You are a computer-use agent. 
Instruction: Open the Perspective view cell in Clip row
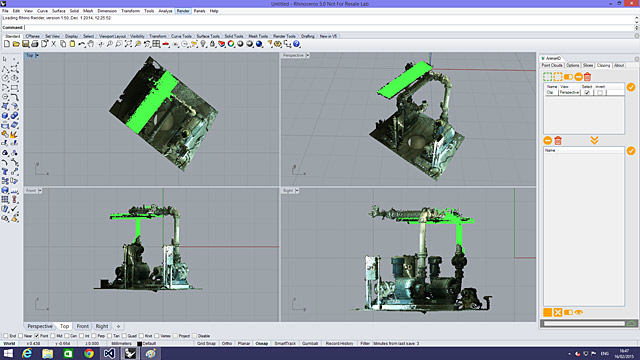(x=569, y=93)
